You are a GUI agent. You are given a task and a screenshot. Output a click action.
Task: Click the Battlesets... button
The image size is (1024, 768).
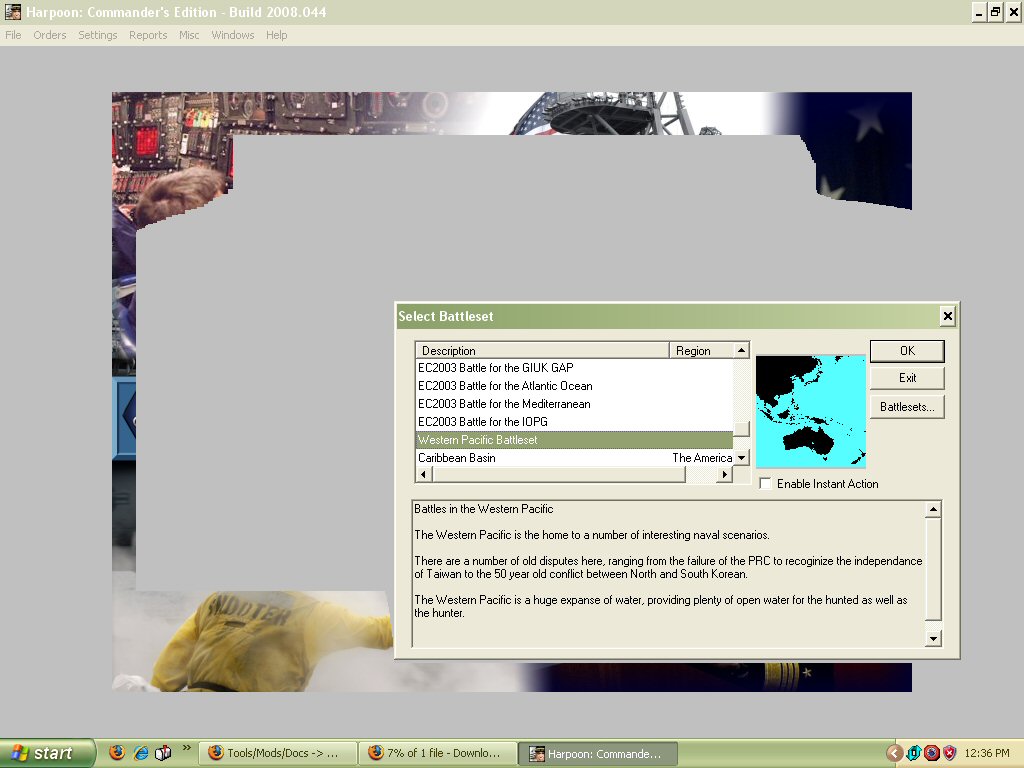coord(906,406)
